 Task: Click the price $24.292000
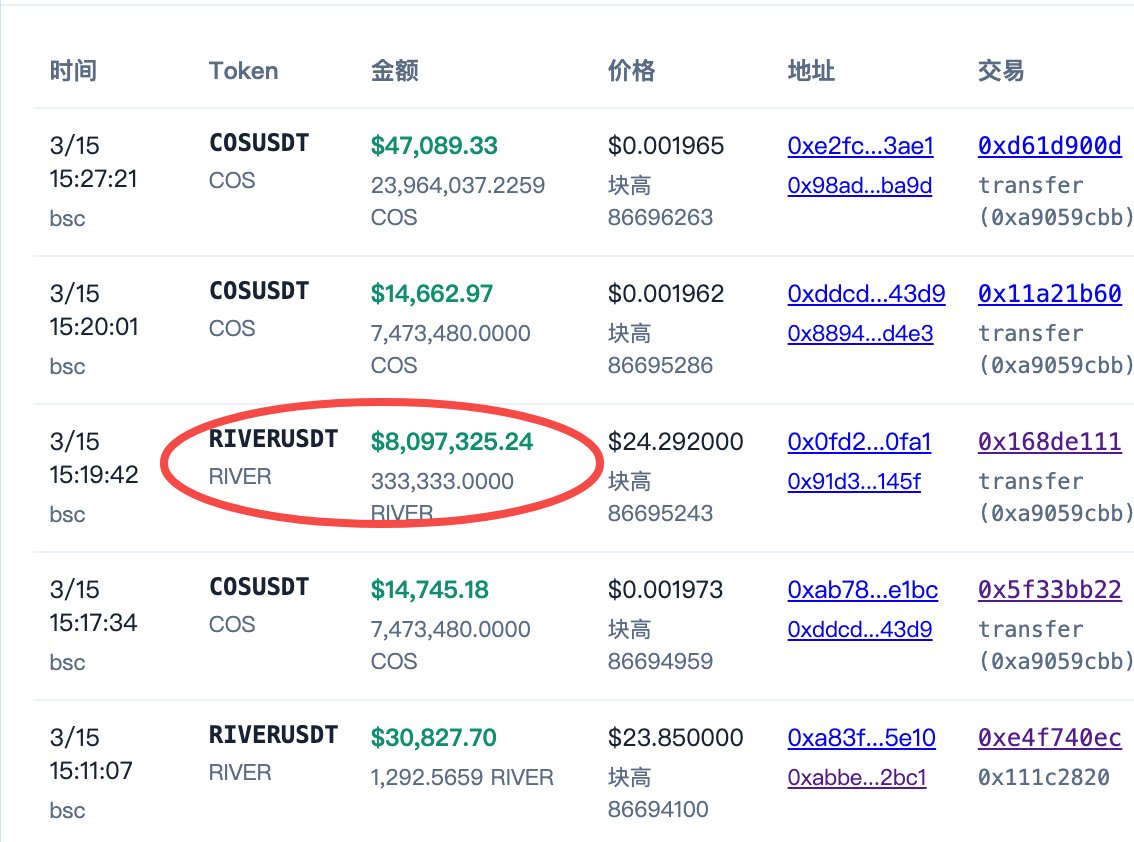[675, 442]
